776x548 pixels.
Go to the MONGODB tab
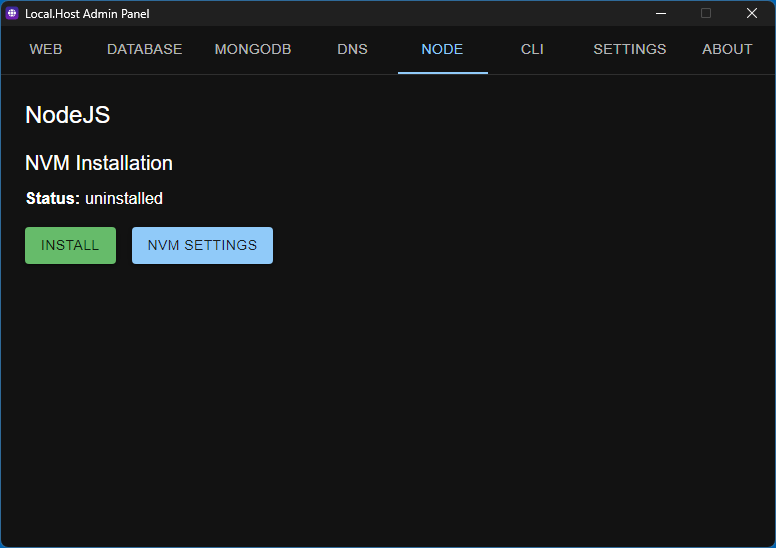coord(253,50)
